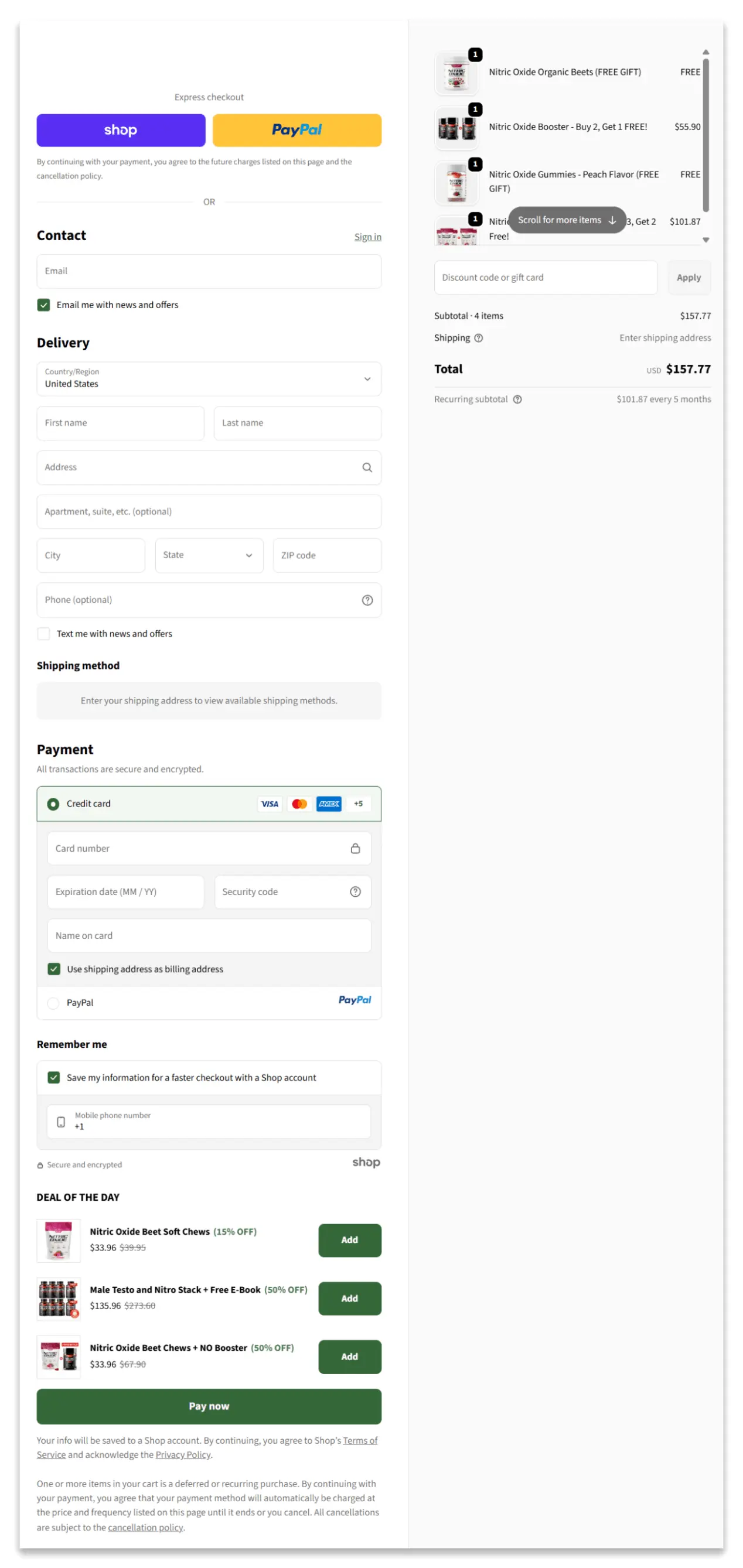Screen dimensions: 743x1568
Task: Uncheck Use shipping address as billing address
Action: 53,969
